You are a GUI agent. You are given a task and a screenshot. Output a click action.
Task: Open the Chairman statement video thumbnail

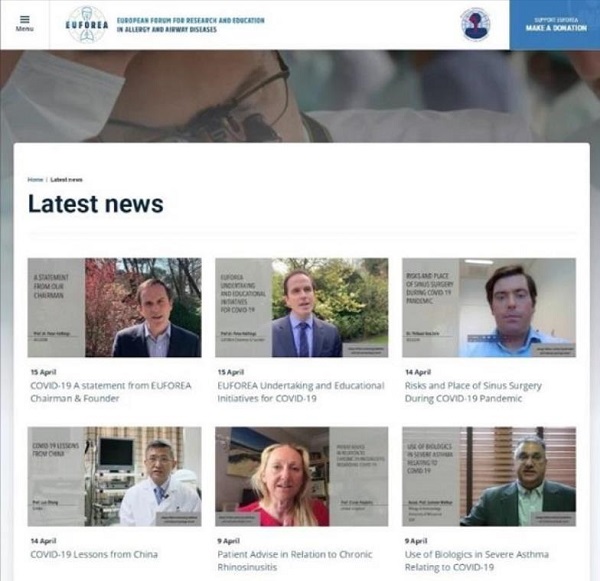tap(114, 307)
